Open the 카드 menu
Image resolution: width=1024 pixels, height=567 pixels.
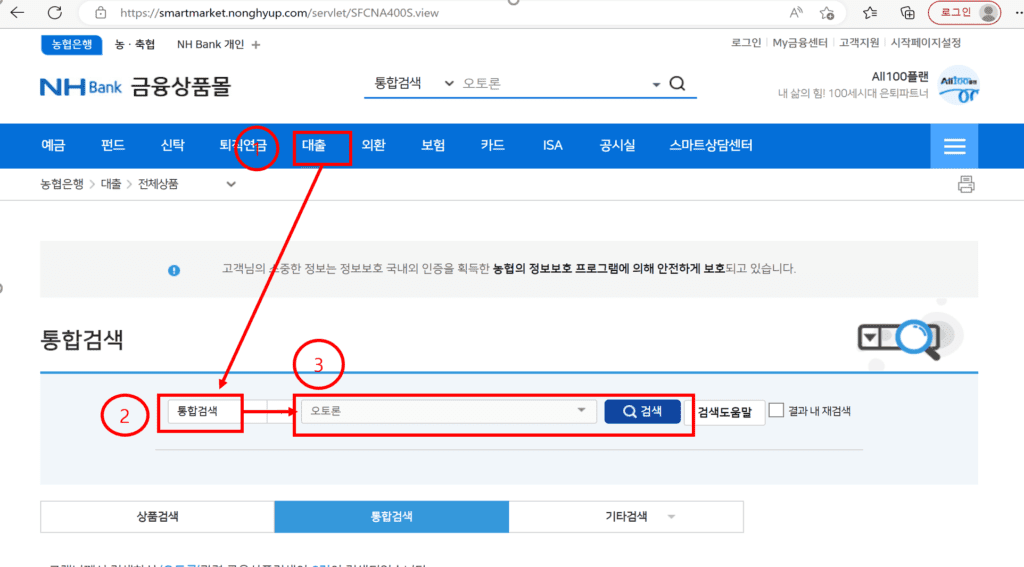click(x=492, y=145)
